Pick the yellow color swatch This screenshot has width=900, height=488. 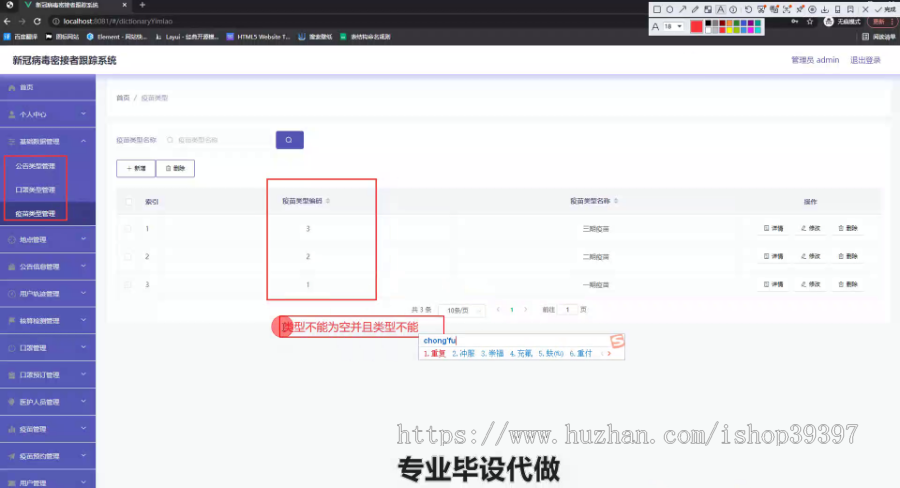coord(730,30)
